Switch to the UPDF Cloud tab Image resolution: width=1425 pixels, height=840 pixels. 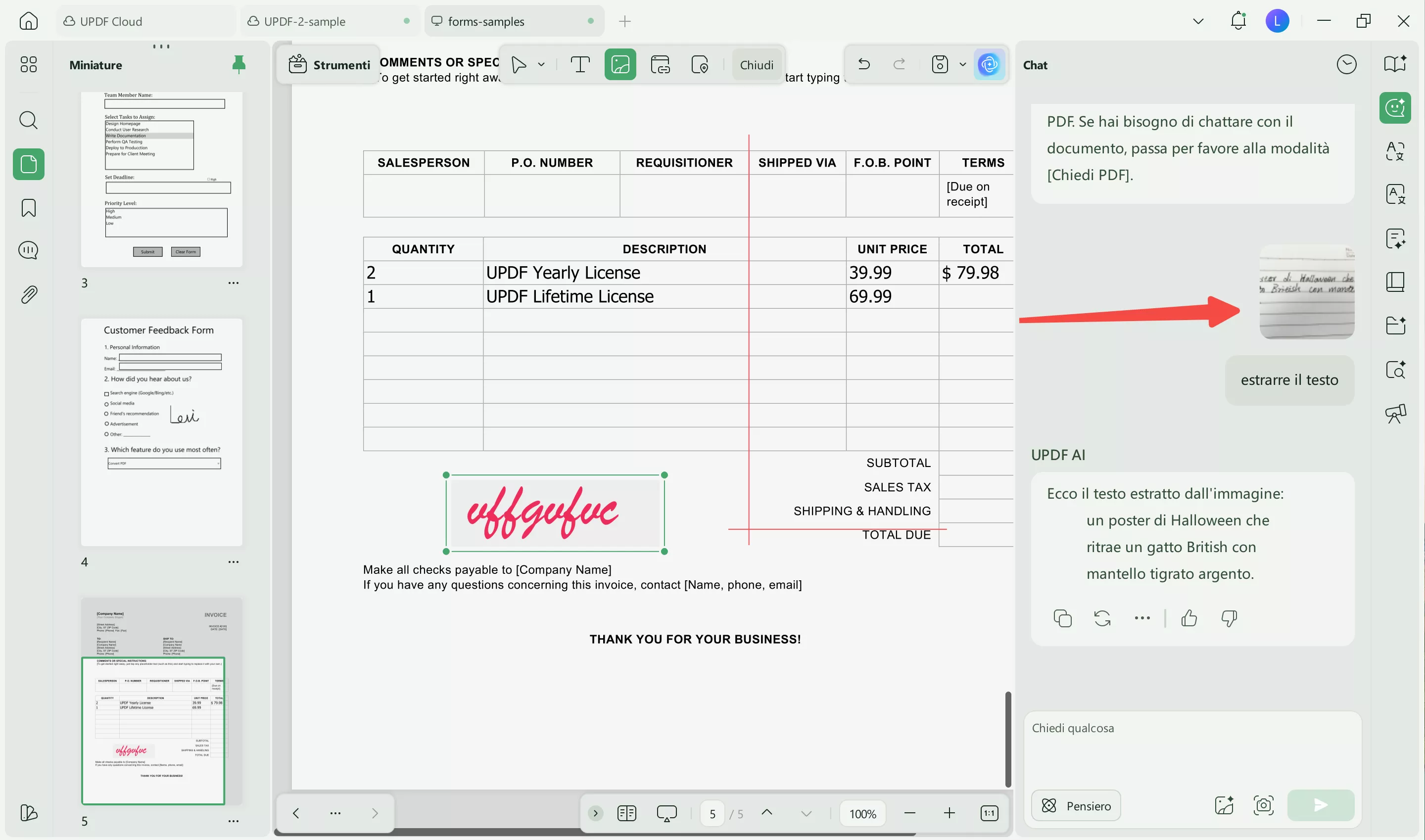[111, 21]
